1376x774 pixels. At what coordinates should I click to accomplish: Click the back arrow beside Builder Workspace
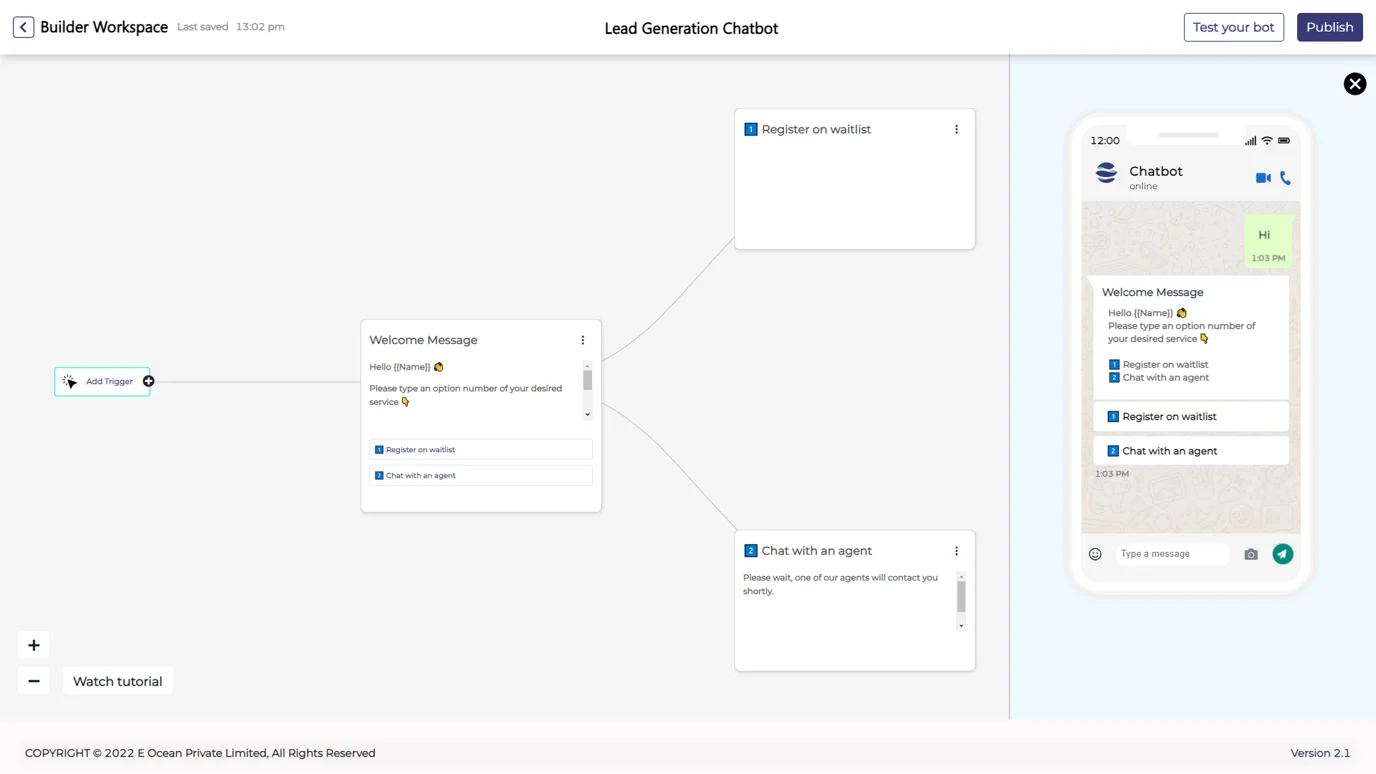pyautogui.click(x=23, y=27)
